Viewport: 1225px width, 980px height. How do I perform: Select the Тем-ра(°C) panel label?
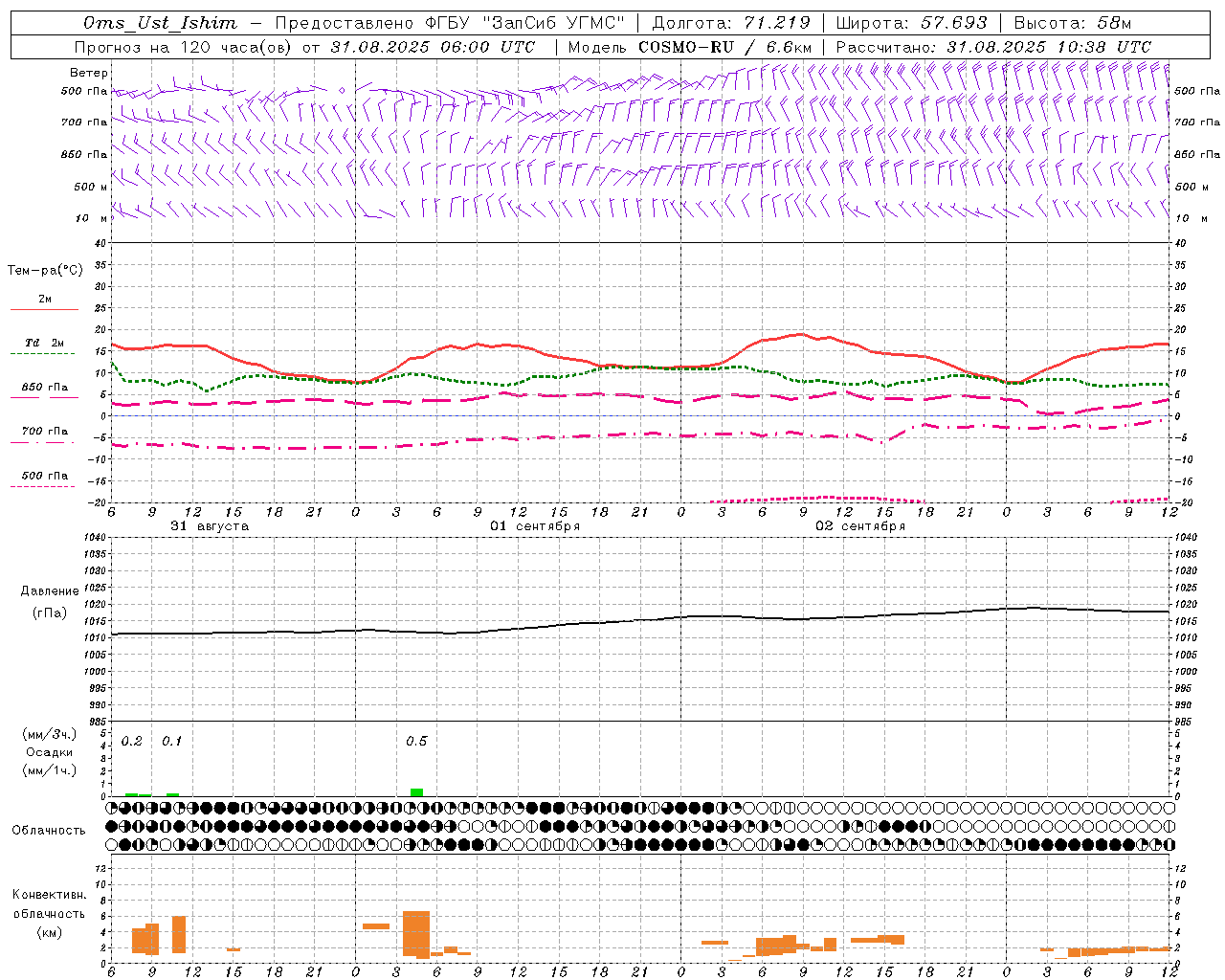point(46,271)
